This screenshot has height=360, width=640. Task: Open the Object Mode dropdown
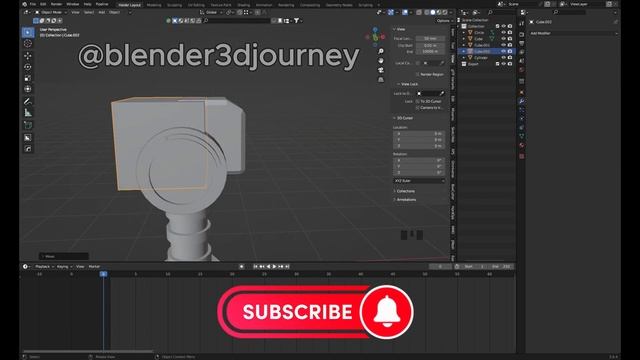pos(51,12)
